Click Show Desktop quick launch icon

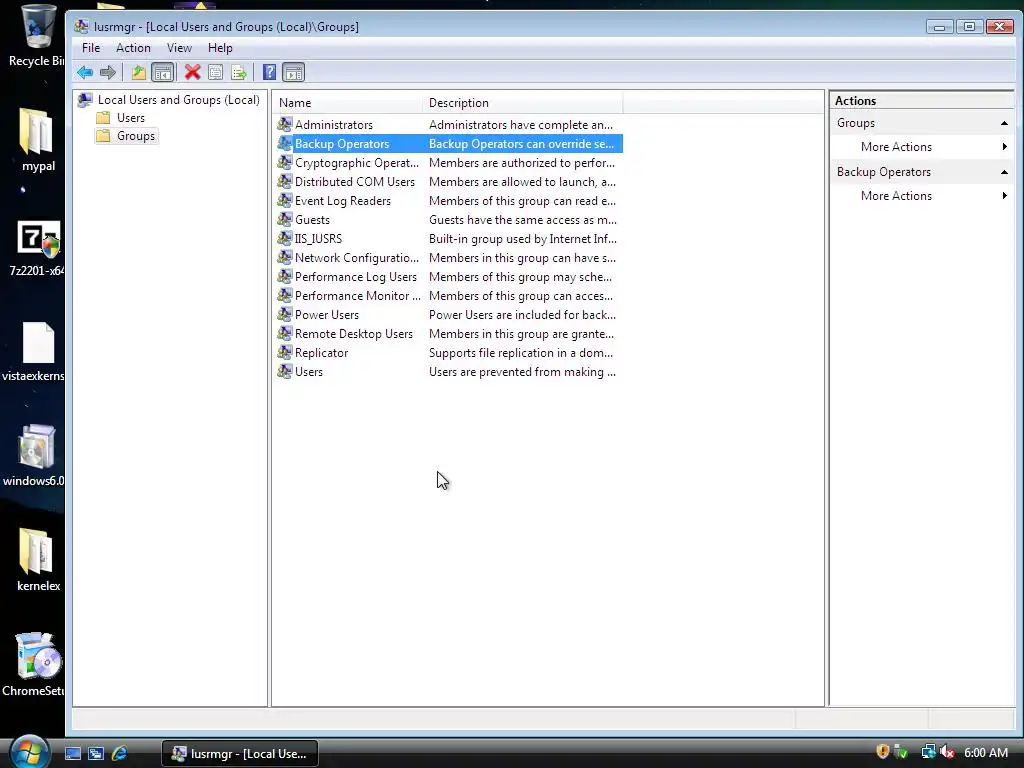tap(72, 754)
